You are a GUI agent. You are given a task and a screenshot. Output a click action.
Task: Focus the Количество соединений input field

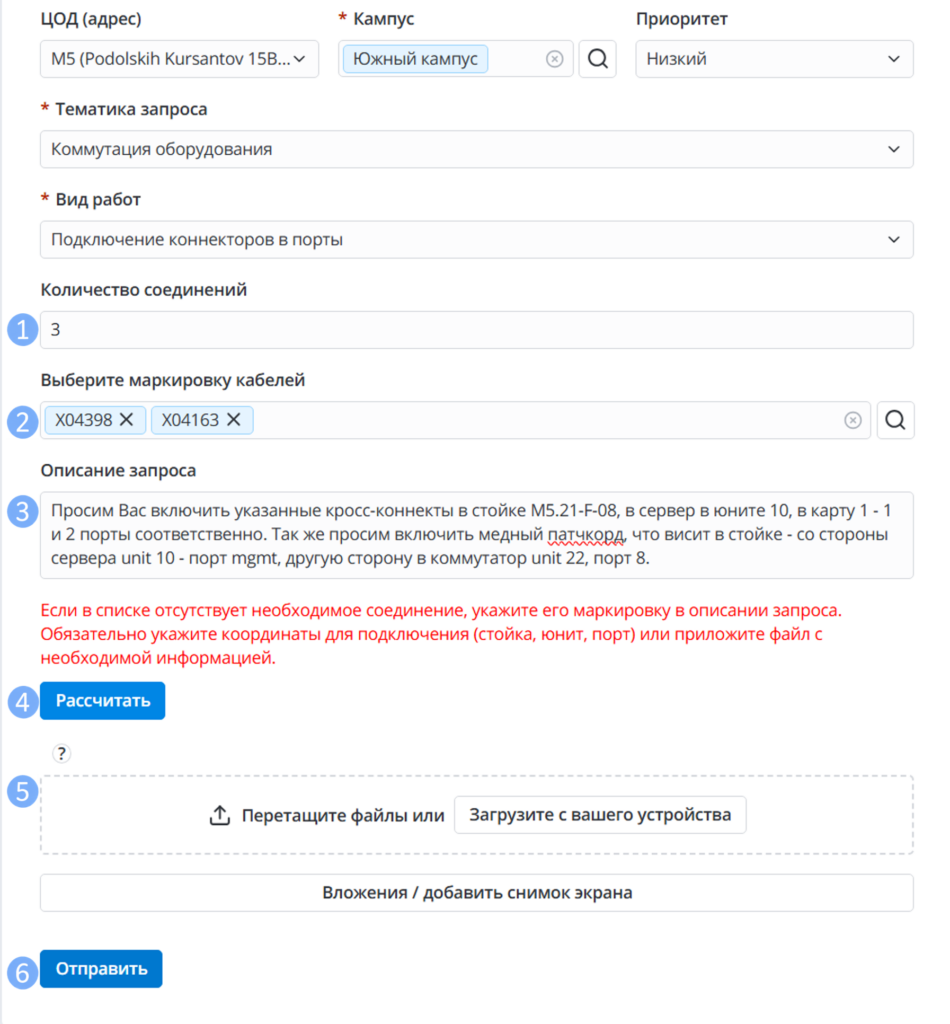click(x=477, y=330)
